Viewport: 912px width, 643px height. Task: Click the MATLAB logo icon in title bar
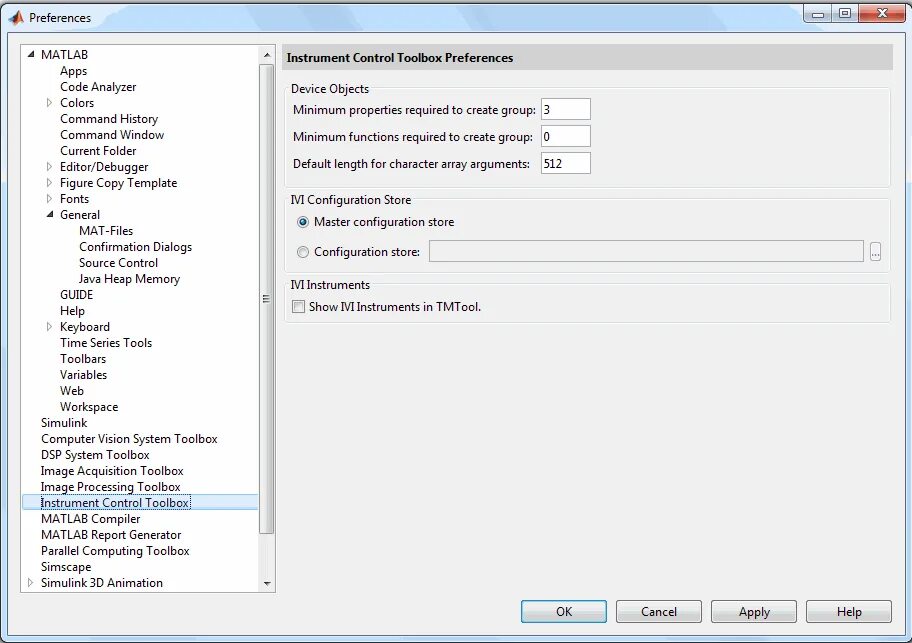click(x=16, y=18)
